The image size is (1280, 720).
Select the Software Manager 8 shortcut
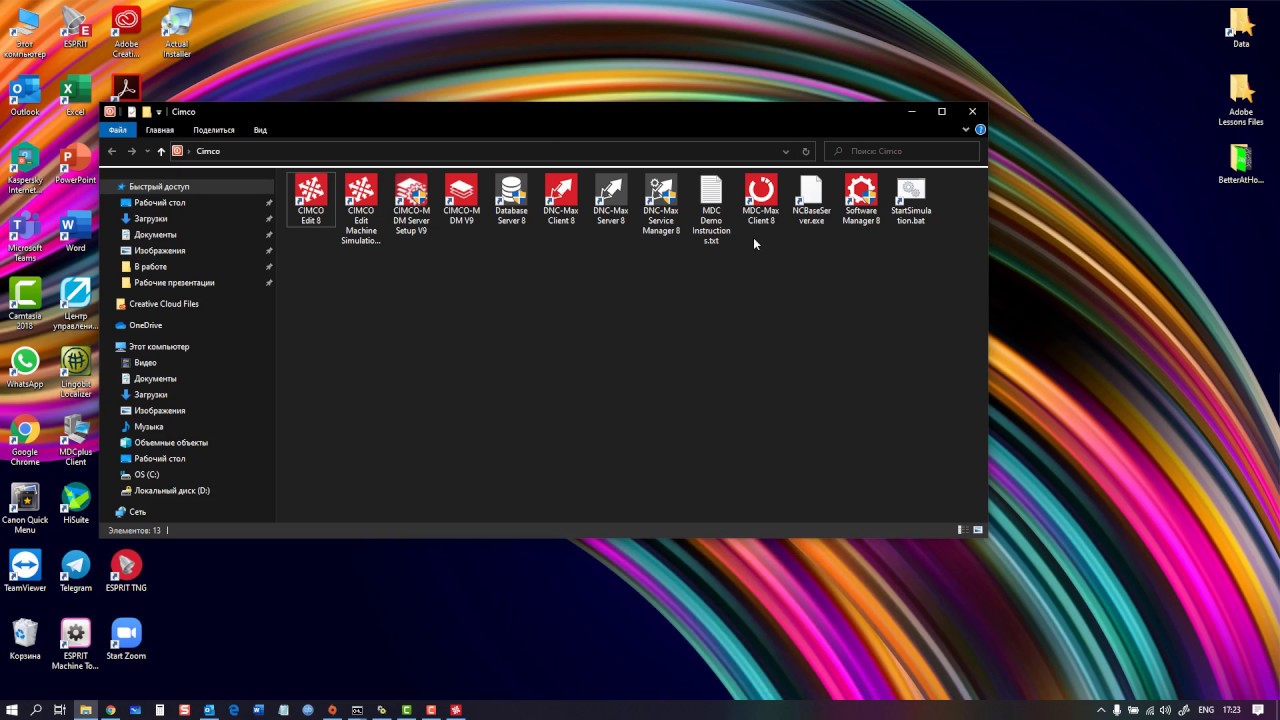click(x=861, y=199)
